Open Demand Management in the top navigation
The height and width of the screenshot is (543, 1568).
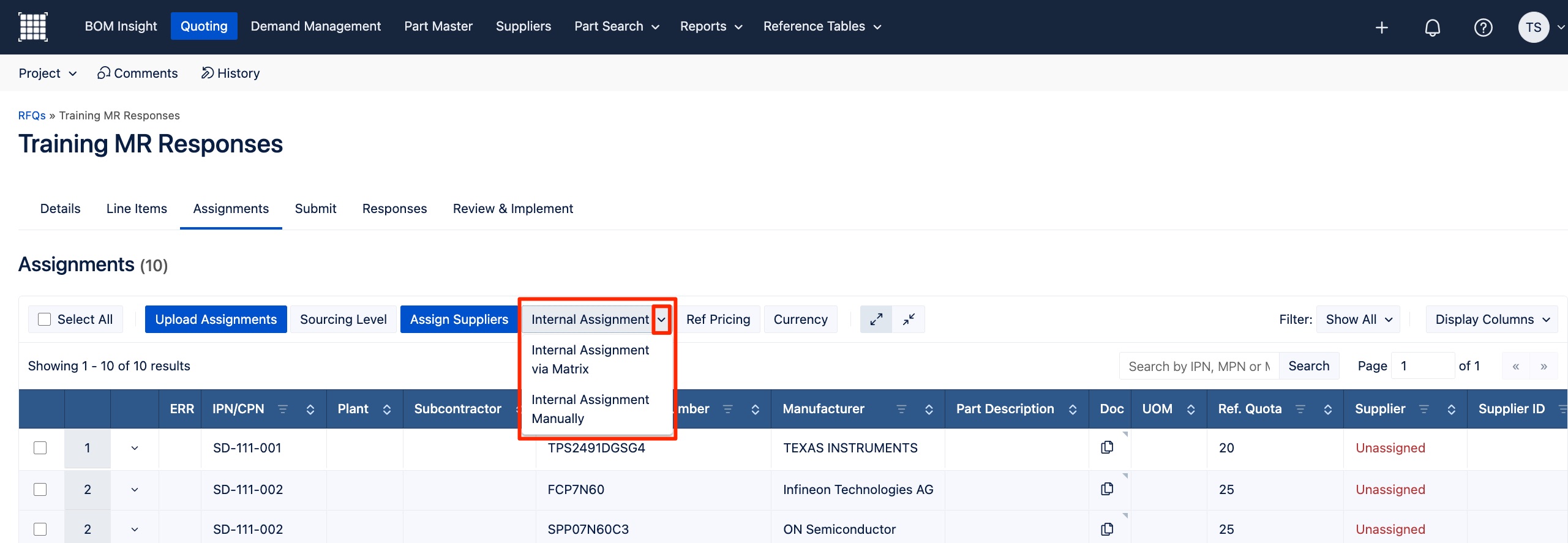tap(315, 26)
